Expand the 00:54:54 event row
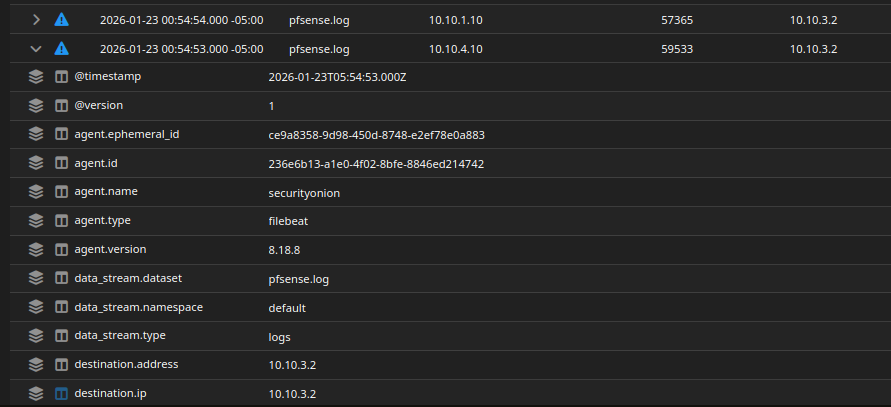Screen dimensions: 891x407 coord(36,19)
